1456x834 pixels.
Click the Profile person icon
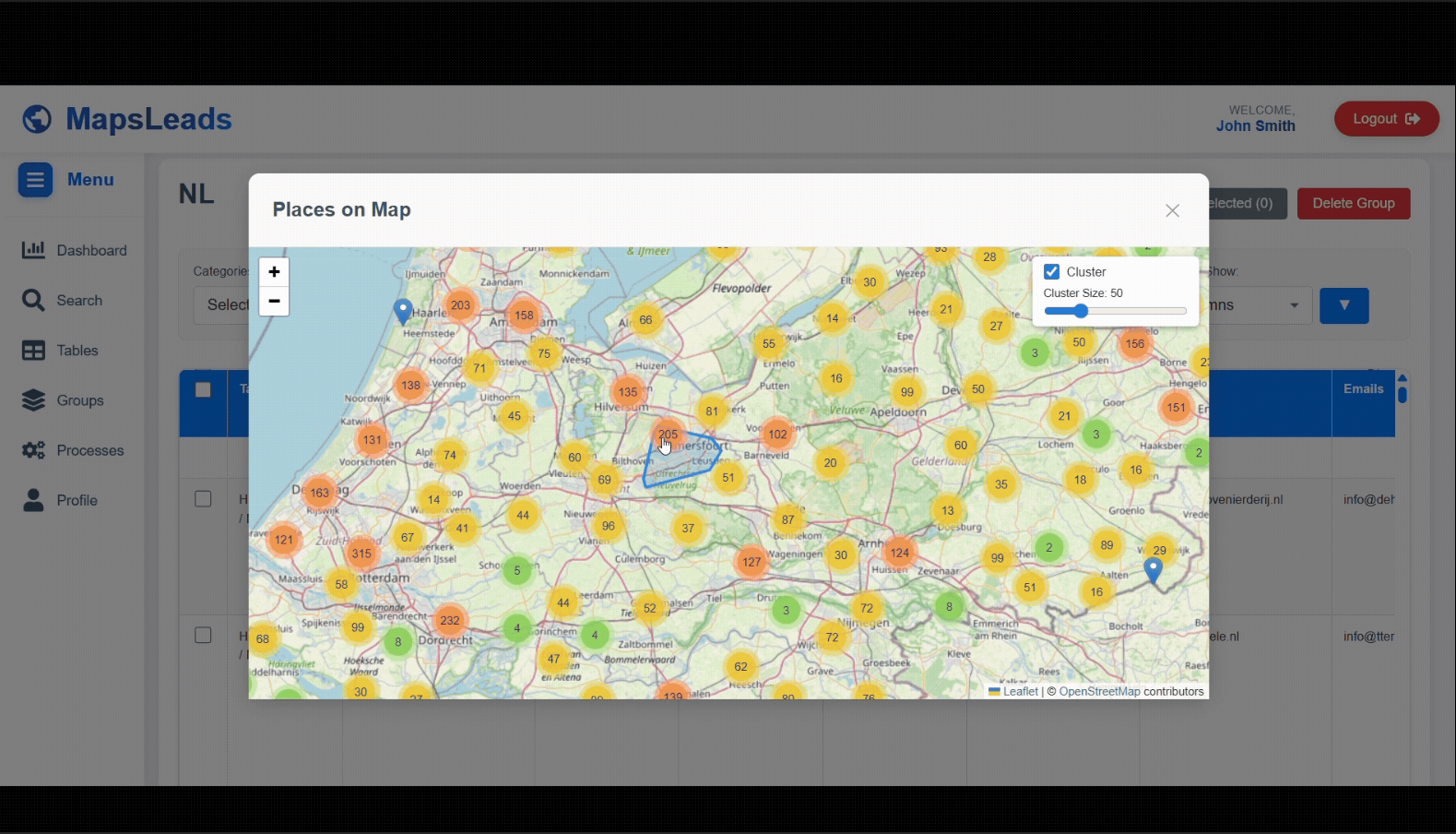33,500
